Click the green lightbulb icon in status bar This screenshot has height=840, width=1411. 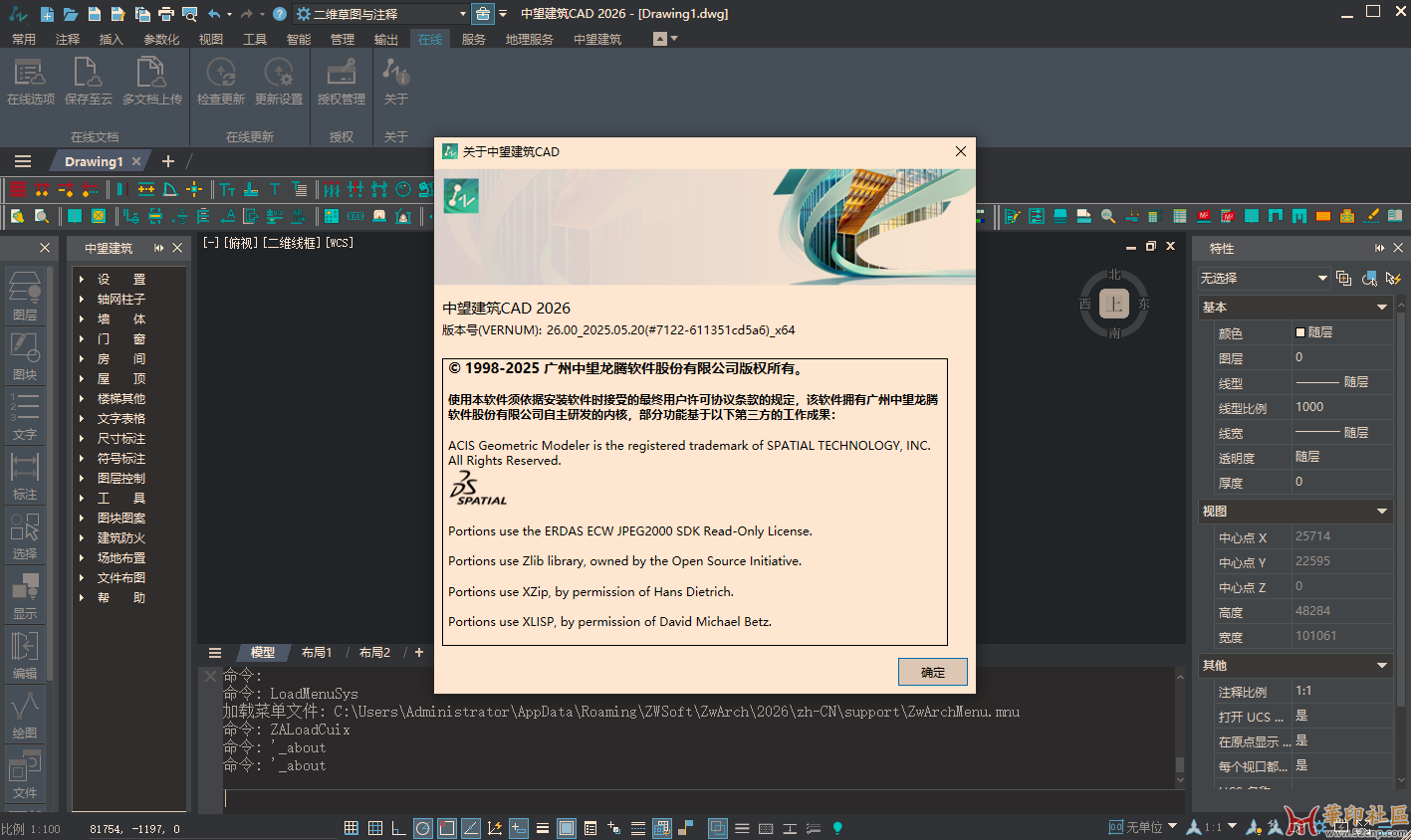(x=837, y=828)
